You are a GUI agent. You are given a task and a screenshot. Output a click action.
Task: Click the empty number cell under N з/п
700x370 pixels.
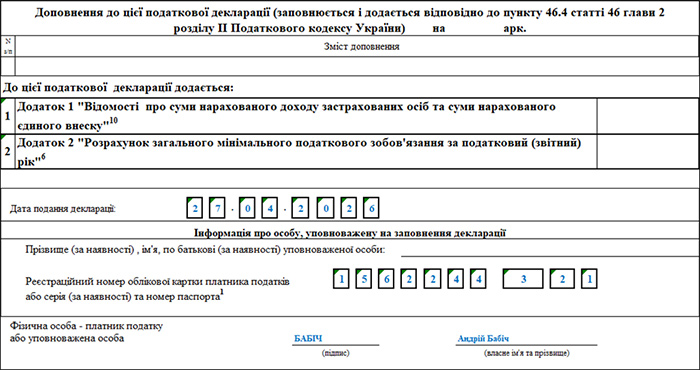pos(8,66)
